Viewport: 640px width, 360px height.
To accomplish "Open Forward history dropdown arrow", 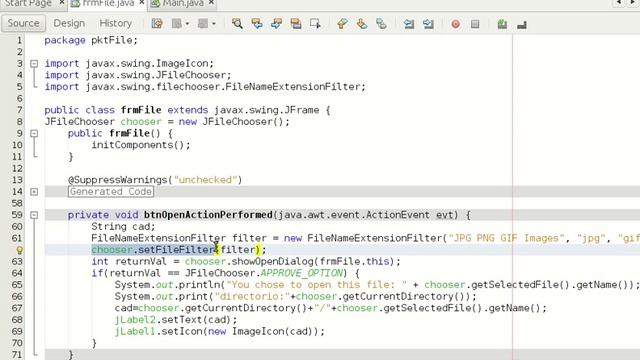I will click(213, 24).
